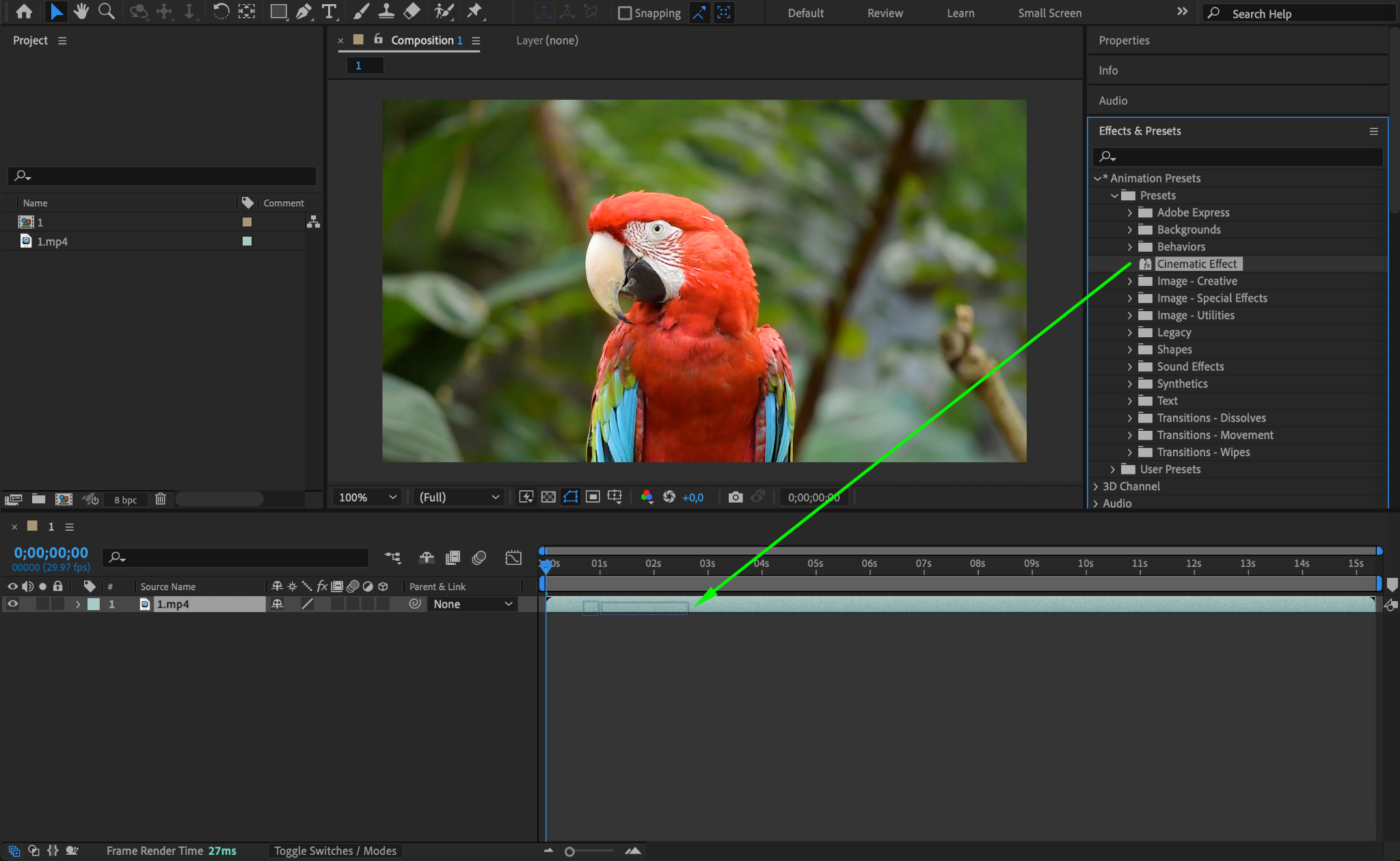Select the Type text tool
This screenshot has height=861, width=1400.
point(329,12)
